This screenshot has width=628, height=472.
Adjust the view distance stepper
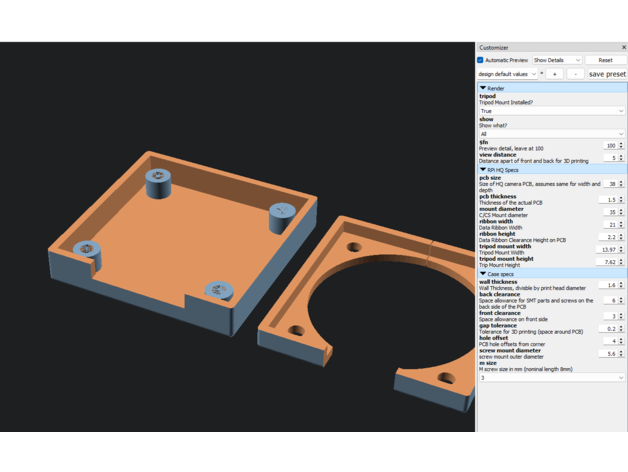(621, 158)
